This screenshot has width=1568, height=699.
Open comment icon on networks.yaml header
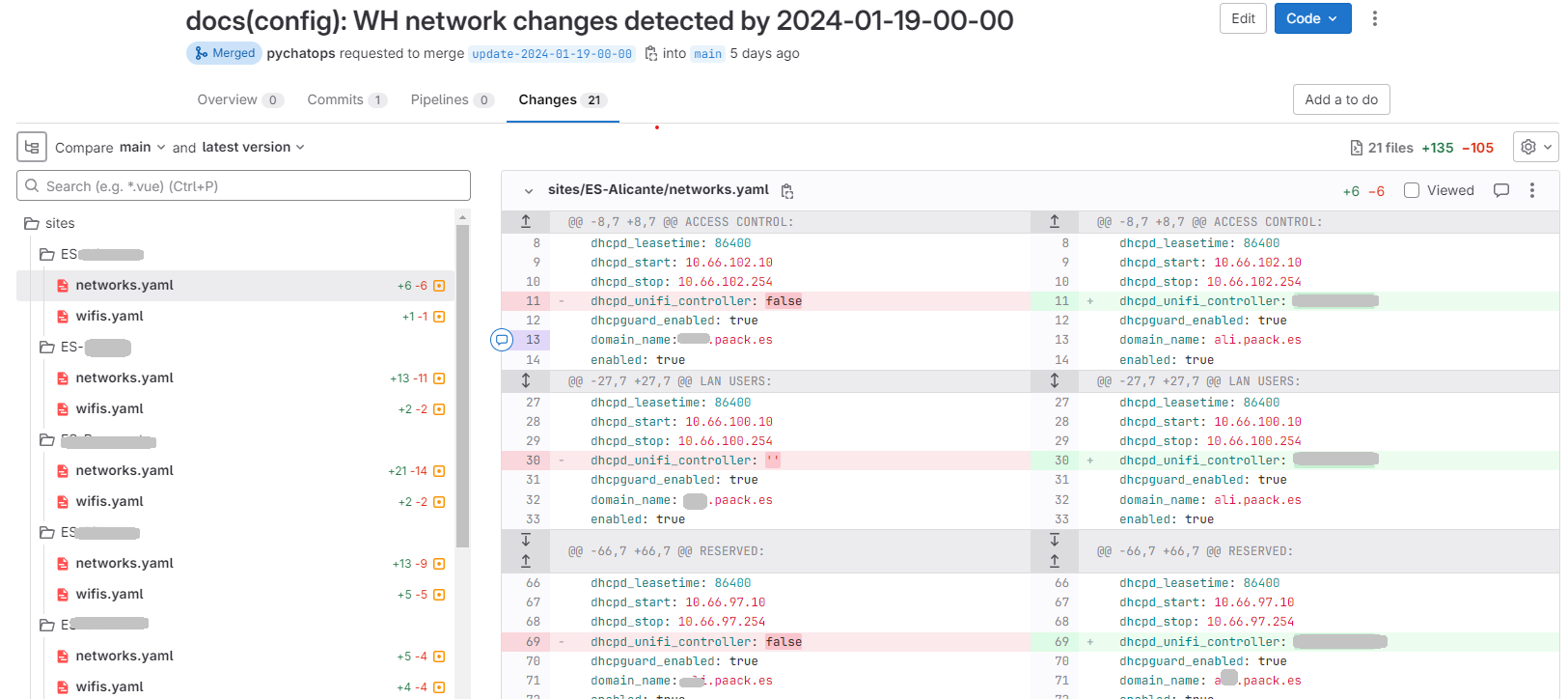pyautogui.click(x=1501, y=190)
